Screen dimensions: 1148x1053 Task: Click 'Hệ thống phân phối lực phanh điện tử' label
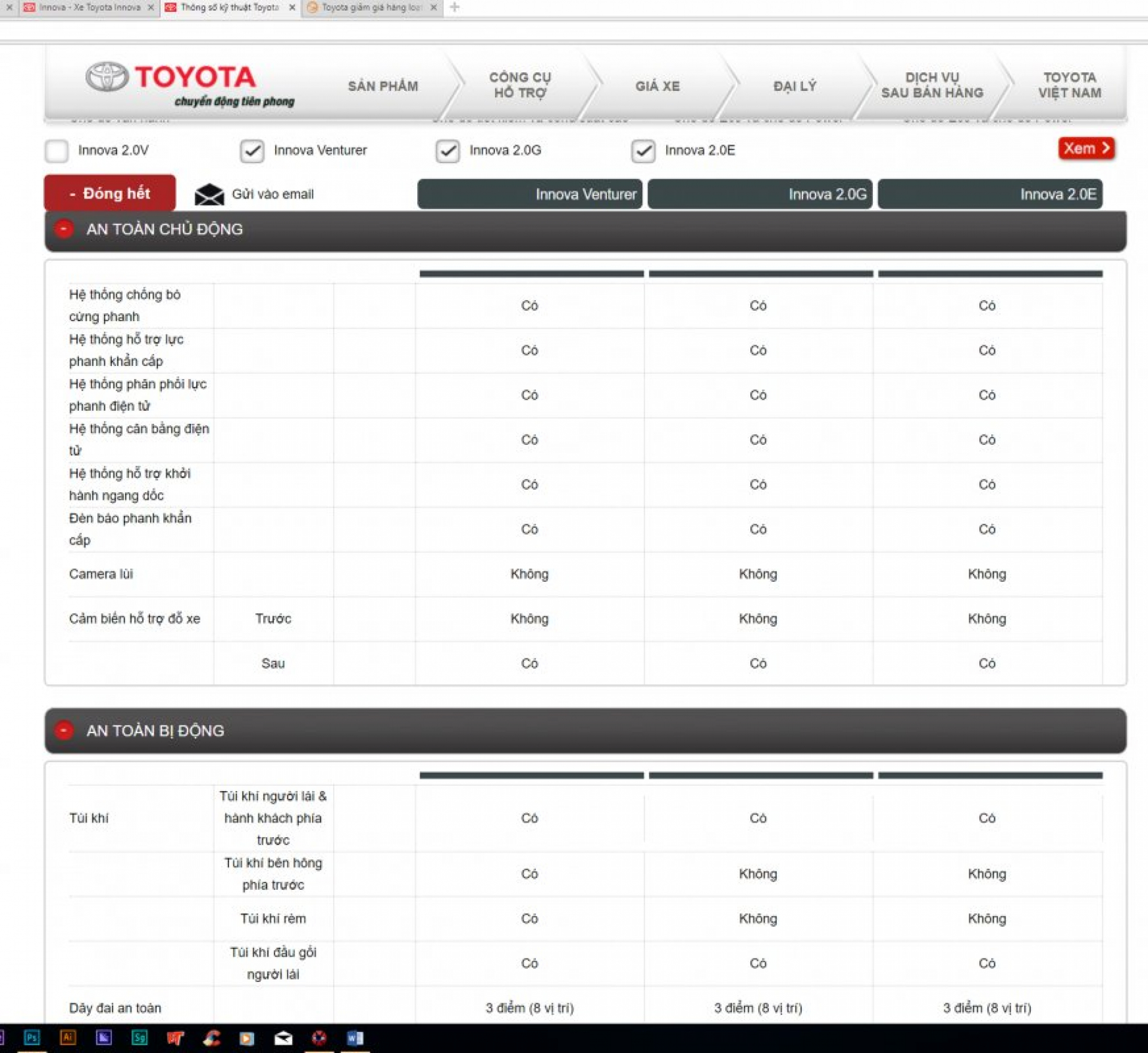click(138, 395)
